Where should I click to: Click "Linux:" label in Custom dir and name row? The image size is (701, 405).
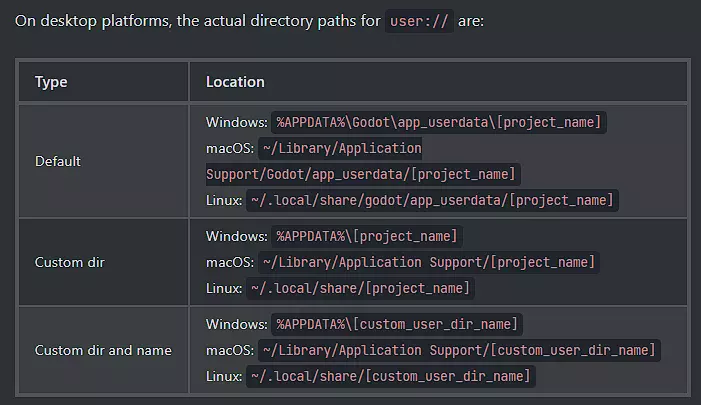[224, 376]
